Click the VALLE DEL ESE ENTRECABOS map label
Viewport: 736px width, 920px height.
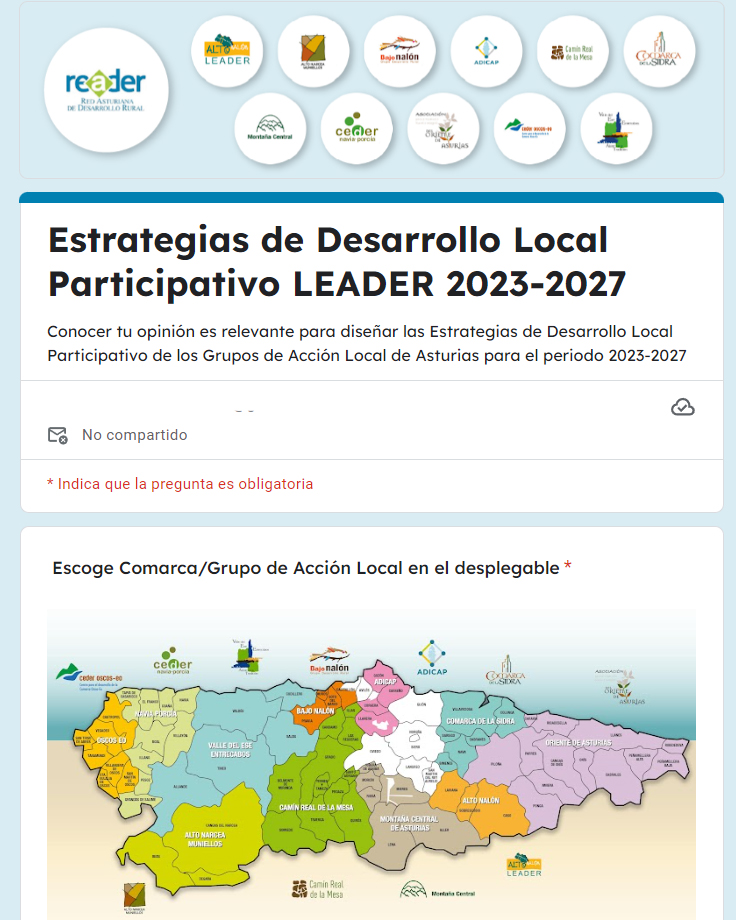tap(230, 750)
